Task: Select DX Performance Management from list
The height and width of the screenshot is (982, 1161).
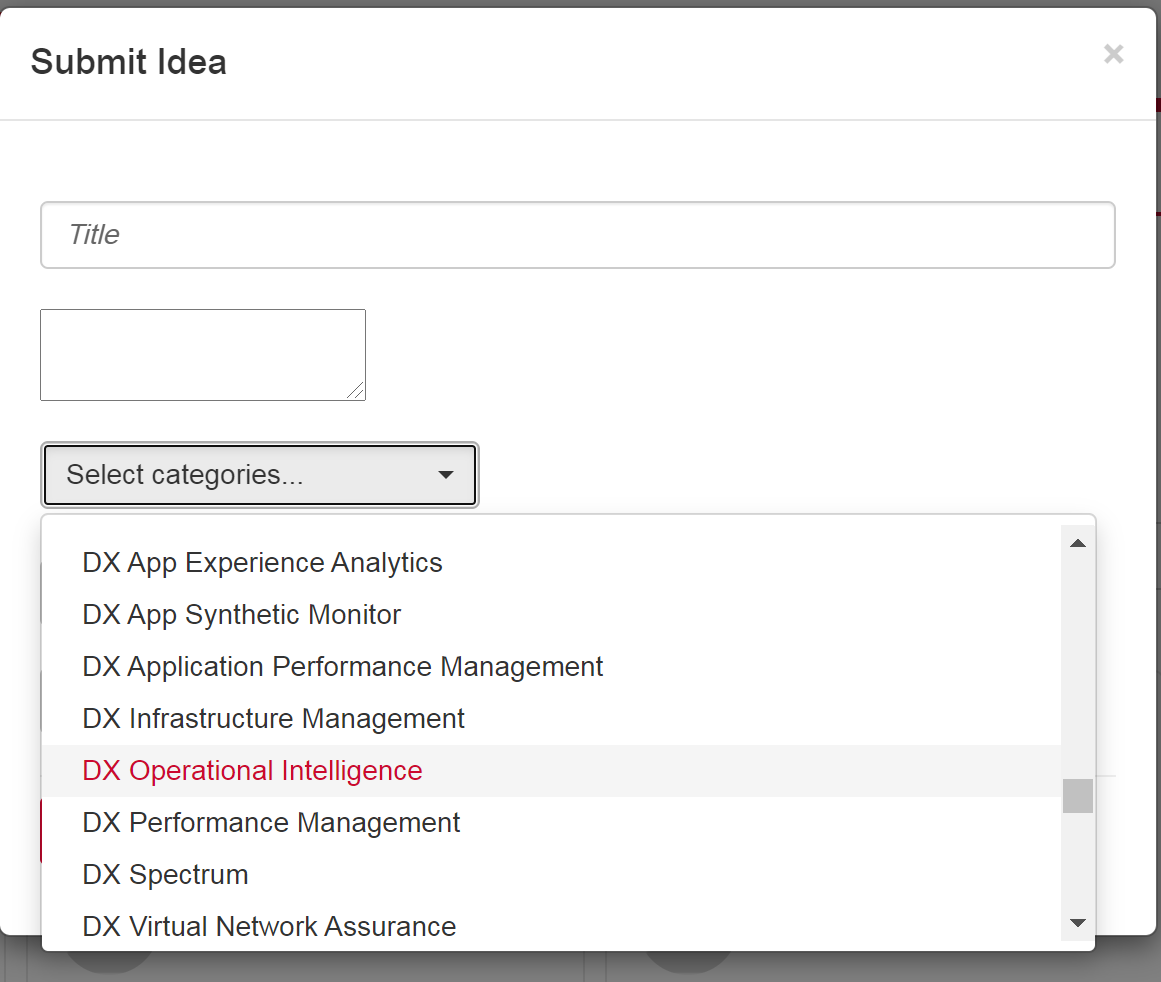Action: 271,823
